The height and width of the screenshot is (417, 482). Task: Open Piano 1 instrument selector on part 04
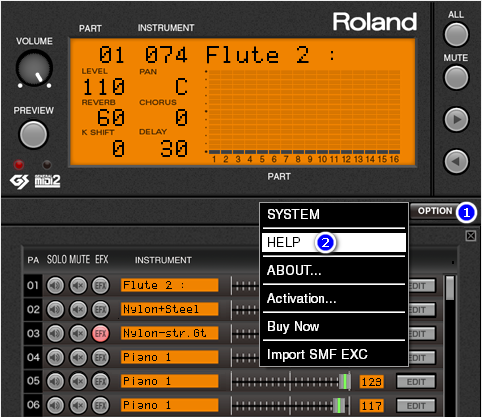coord(169,357)
